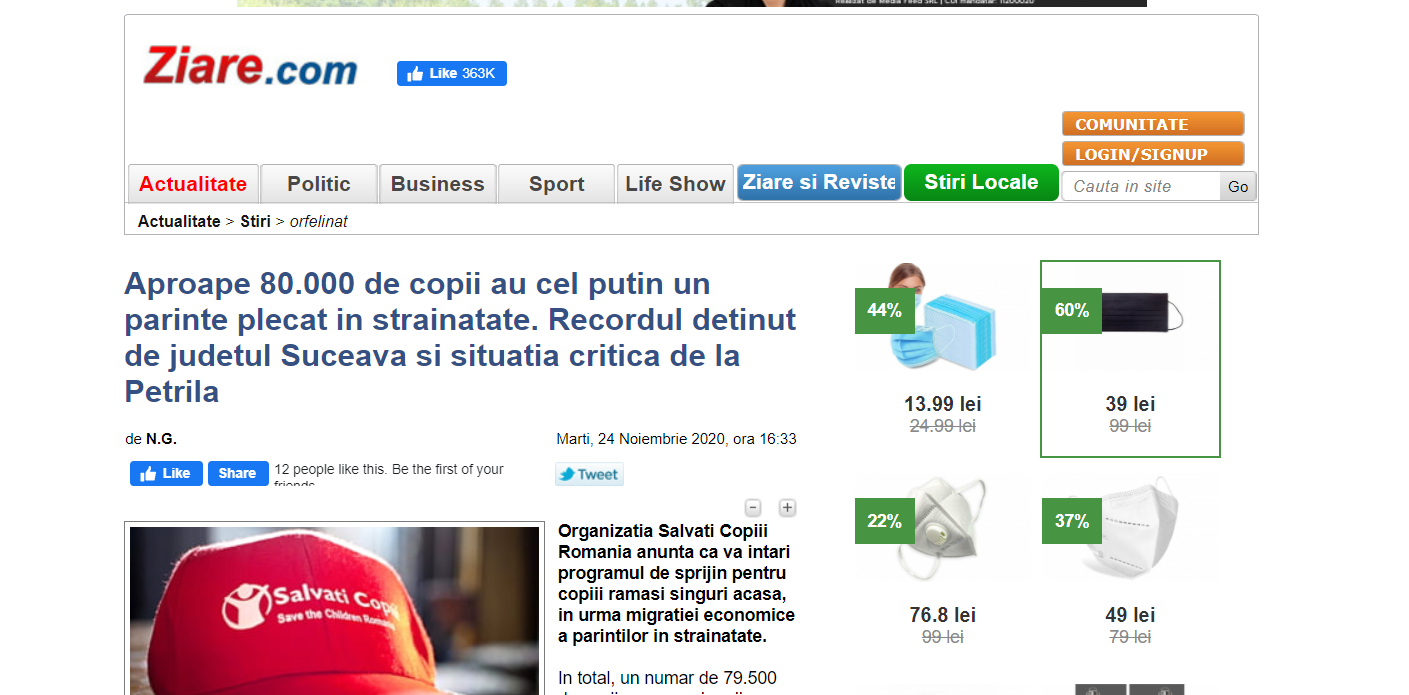This screenshot has width=1409, height=695.
Task: Like this article on Facebook
Action: click(166, 473)
